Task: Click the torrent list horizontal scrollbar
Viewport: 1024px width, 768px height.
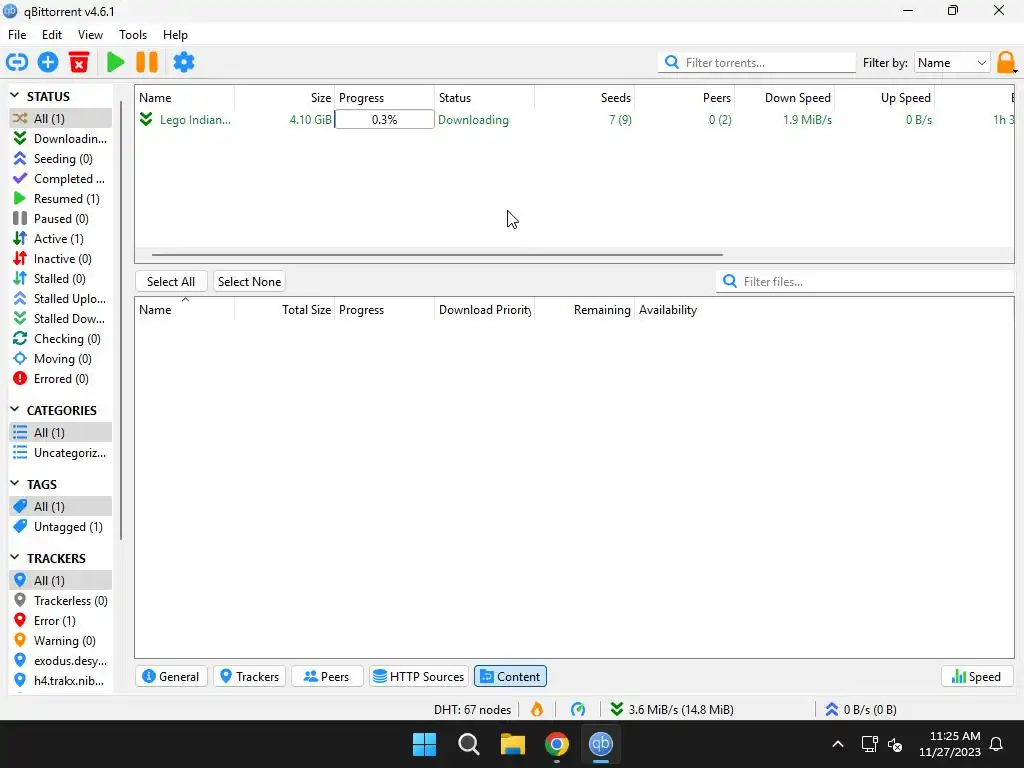Action: (x=437, y=255)
